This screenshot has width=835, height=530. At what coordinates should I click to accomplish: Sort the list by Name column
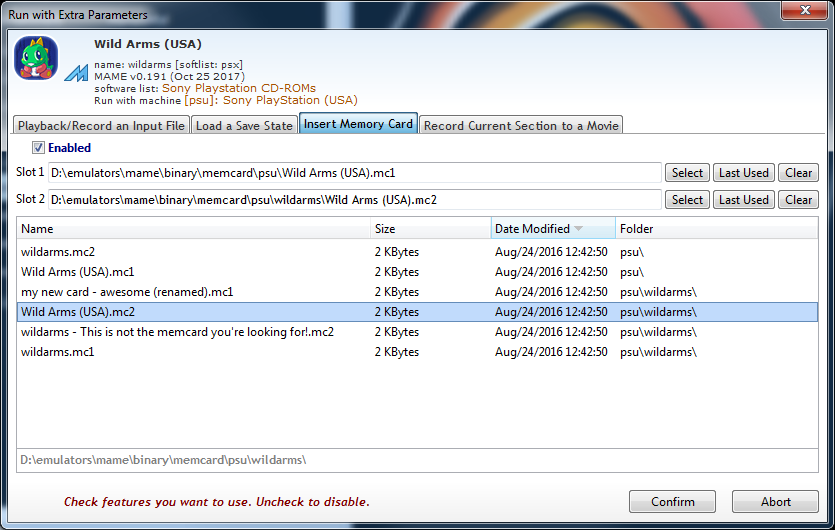click(193, 229)
